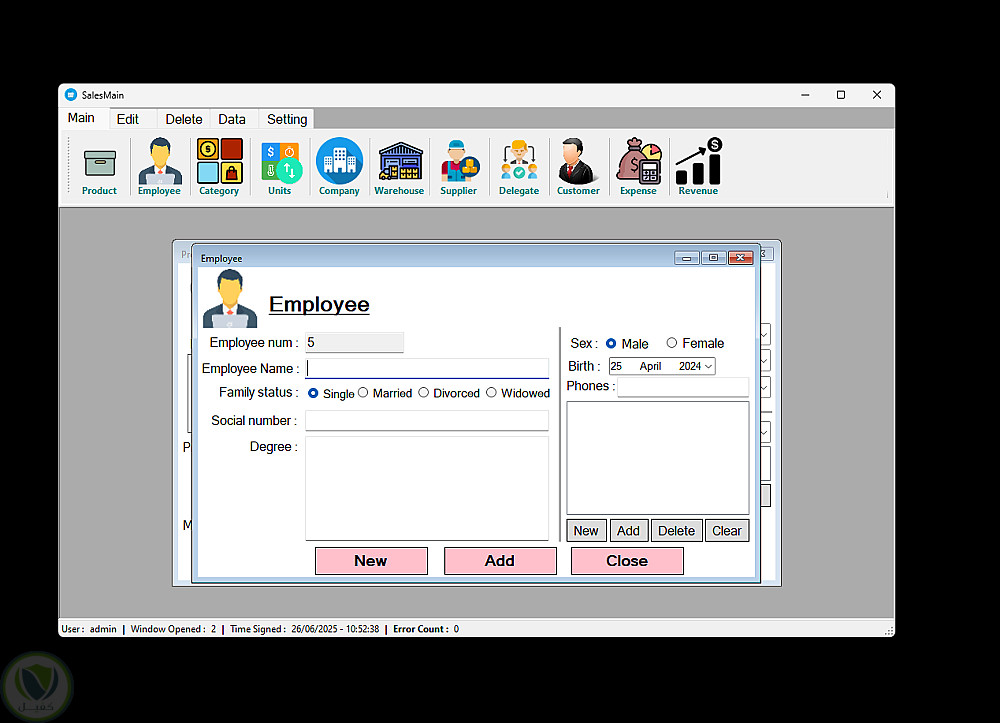Click the SalesMain app icon in title bar
Screen dimensions: 1000x723
point(71,95)
